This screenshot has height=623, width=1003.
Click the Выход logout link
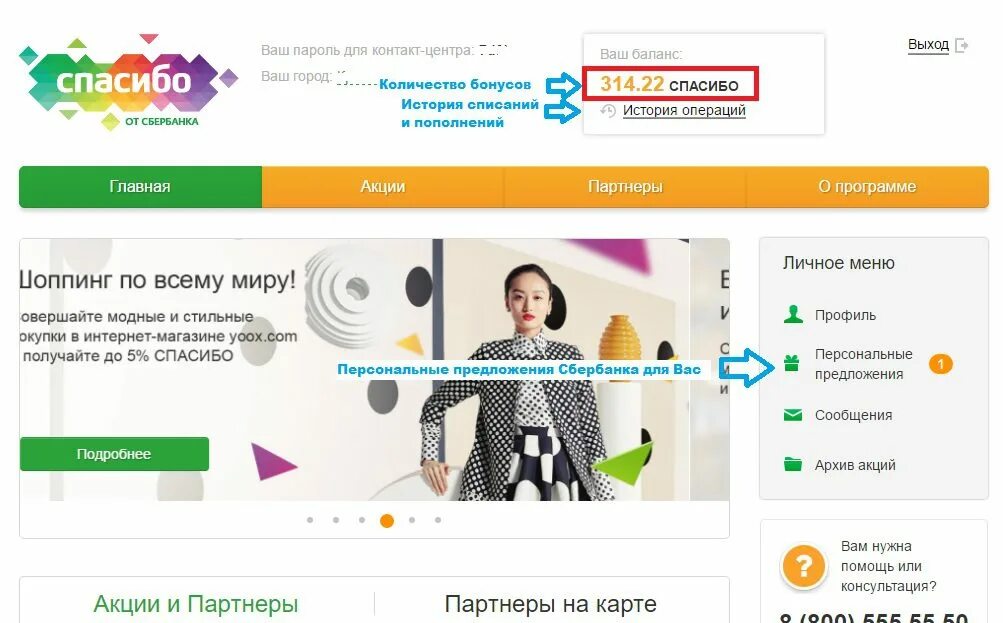[x=928, y=45]
